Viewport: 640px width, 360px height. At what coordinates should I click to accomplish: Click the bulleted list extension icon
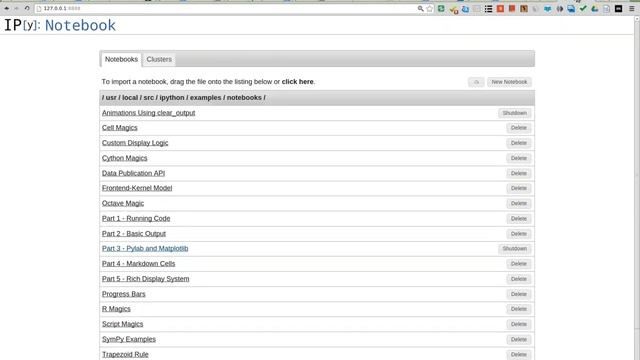coord(488,8)
